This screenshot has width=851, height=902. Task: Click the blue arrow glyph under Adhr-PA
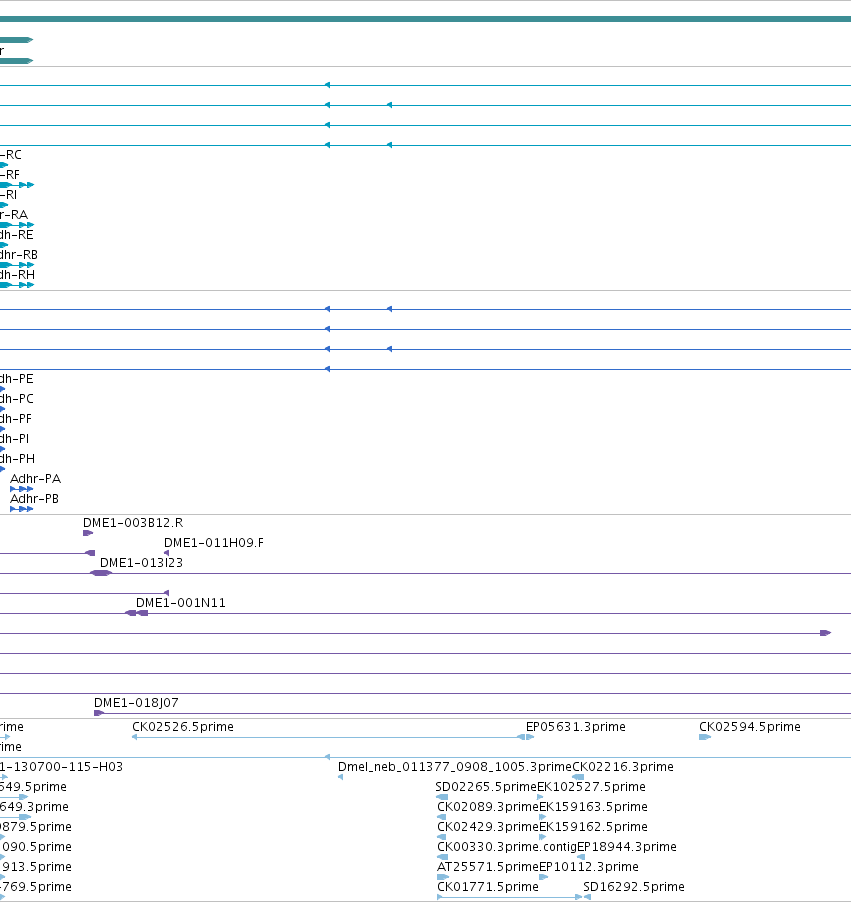coord(21,489)
